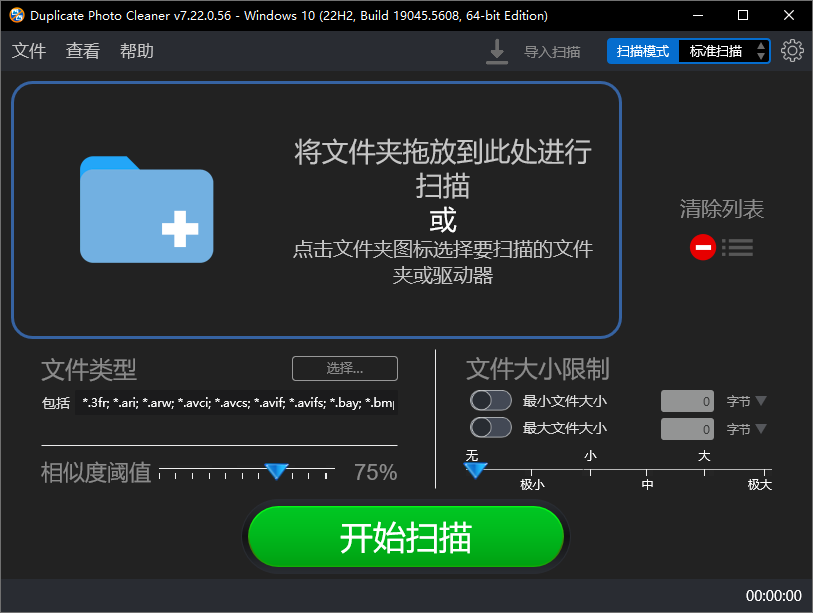
Task: Click the import scan download icon
Action: (496, 50)
